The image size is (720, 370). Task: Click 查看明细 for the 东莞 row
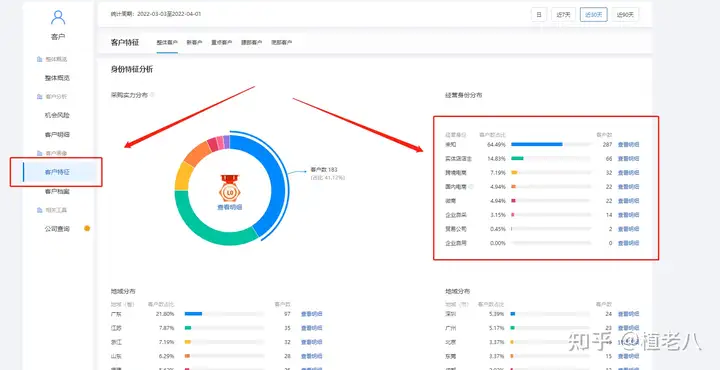pyautogui.click(x=629, y=356)
